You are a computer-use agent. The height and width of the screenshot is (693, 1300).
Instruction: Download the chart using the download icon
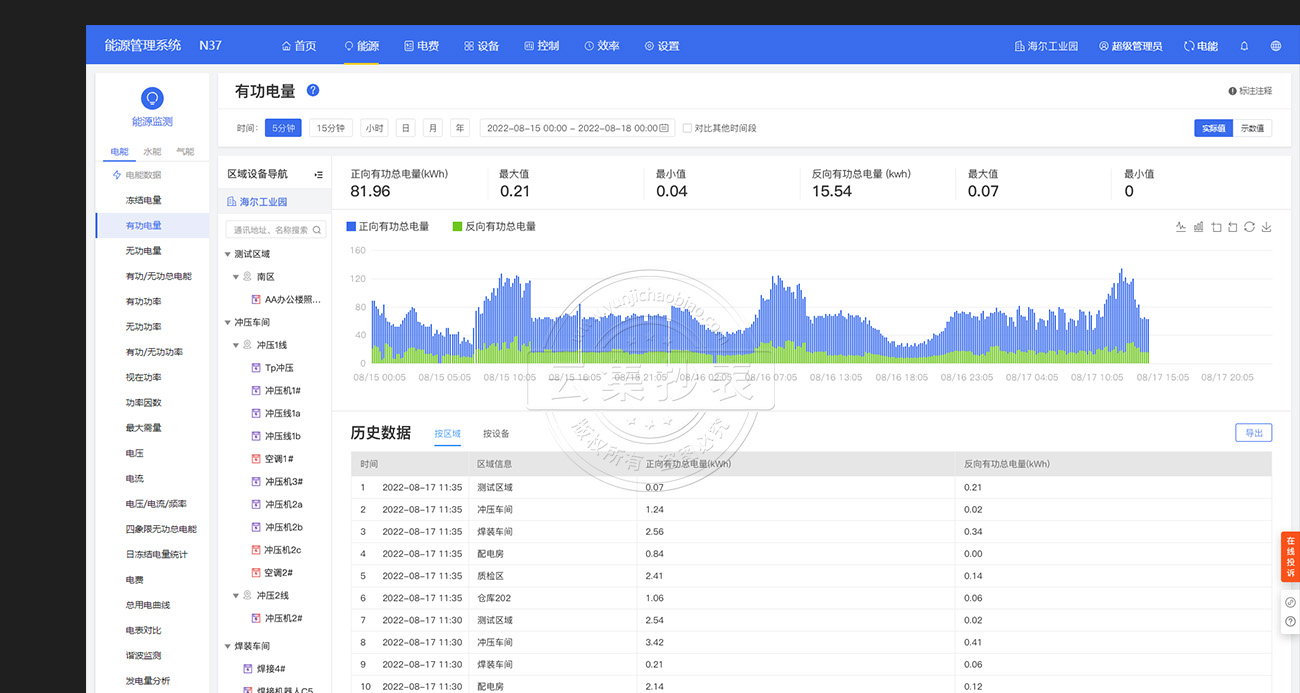pos(1266,227)
